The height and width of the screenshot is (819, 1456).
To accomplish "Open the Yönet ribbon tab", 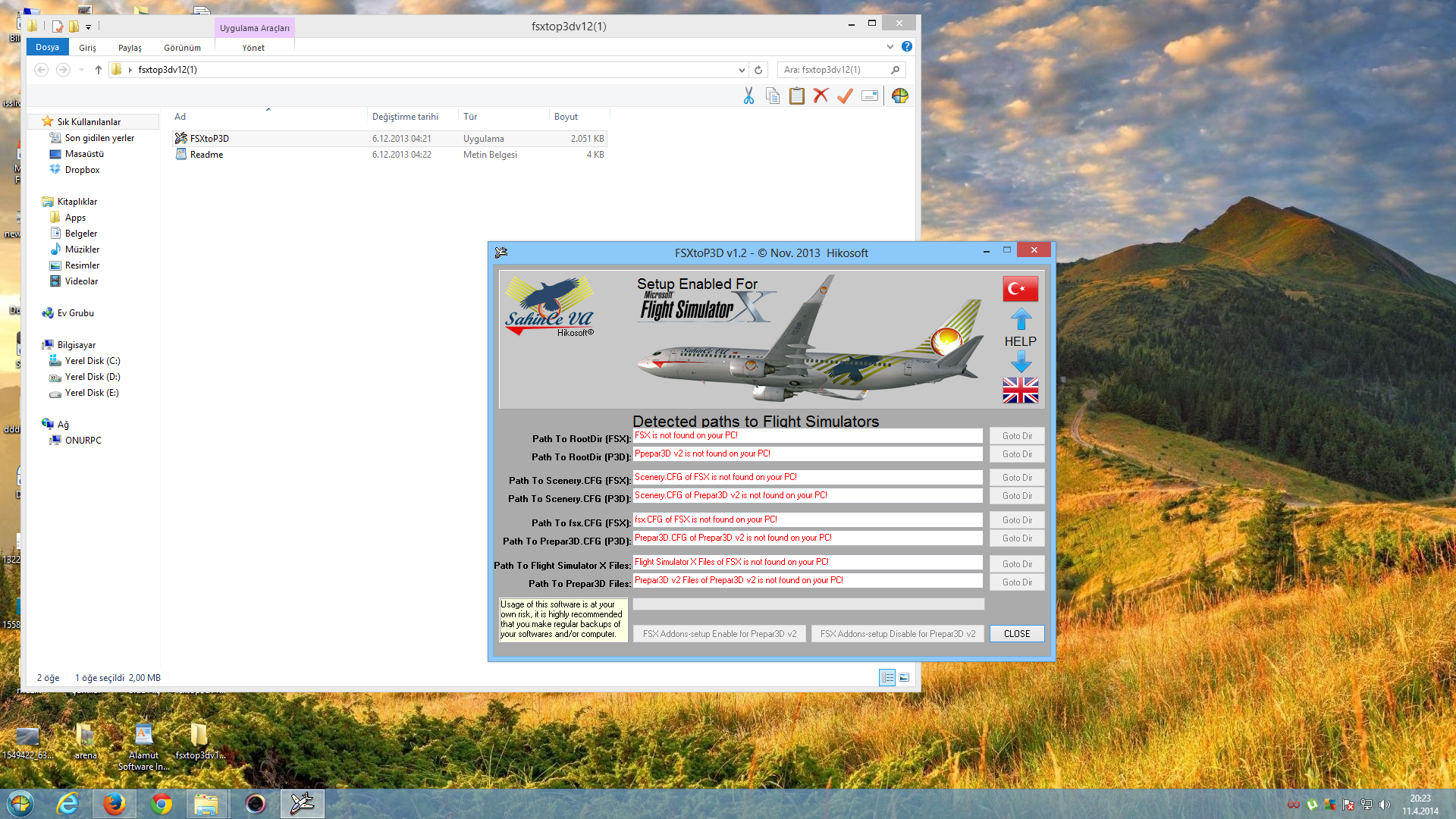I will 253,48.
